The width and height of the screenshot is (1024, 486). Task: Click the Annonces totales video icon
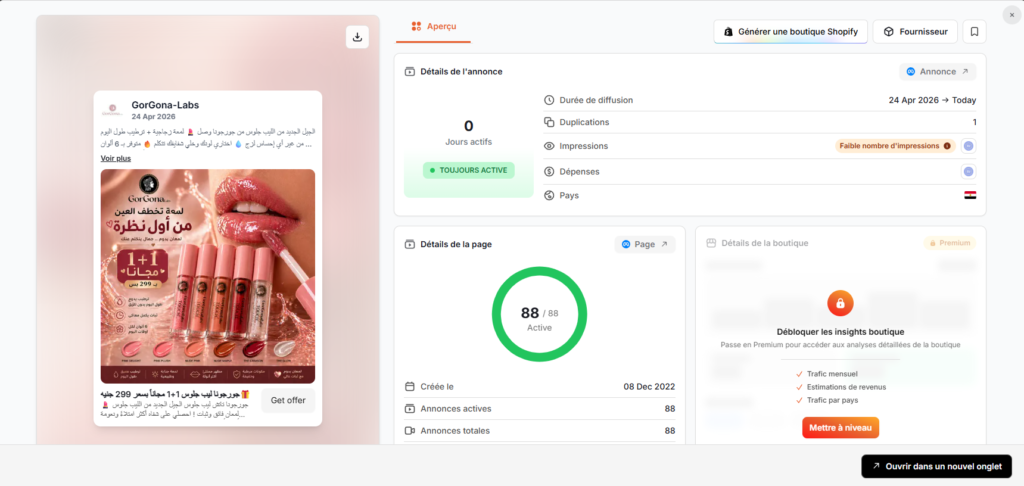[x=409, y=431]
